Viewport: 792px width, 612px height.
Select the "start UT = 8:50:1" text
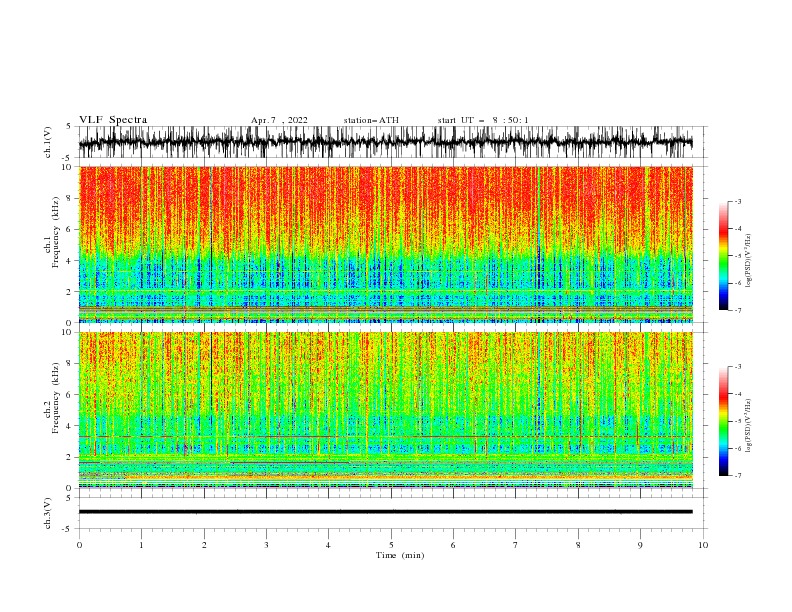(483, 120)
